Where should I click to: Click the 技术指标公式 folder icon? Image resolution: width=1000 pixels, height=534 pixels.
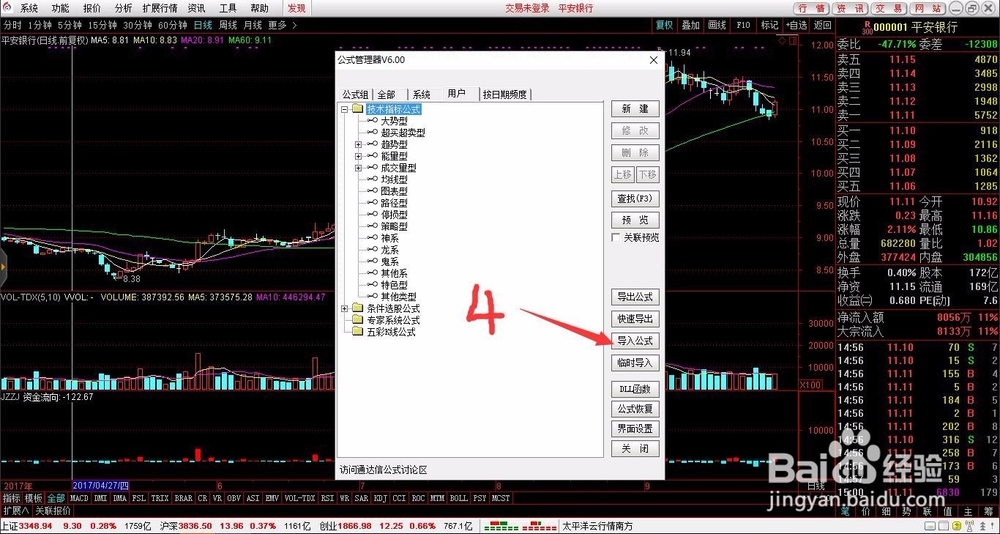pyautogui.click(x=357, y=110)
